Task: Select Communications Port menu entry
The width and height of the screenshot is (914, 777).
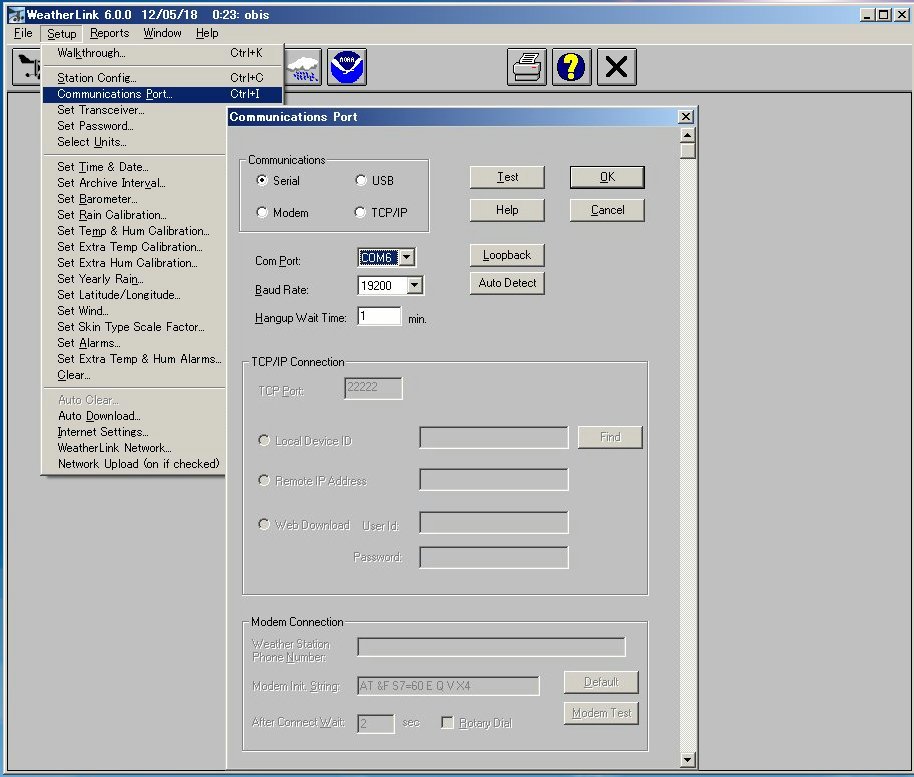Action: (x=163, y=94)
